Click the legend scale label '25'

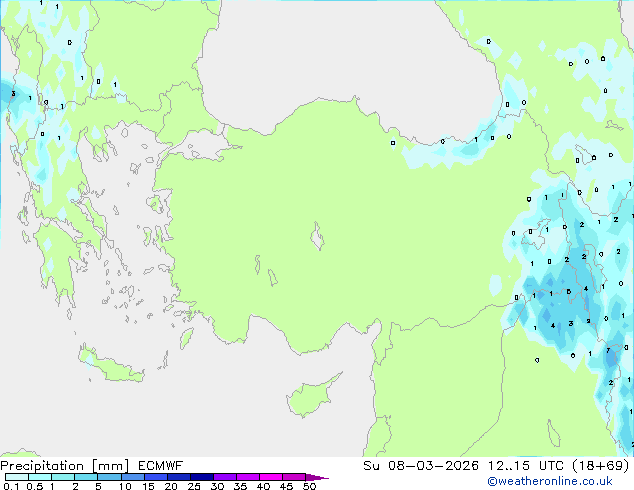[x=194, y=486]
